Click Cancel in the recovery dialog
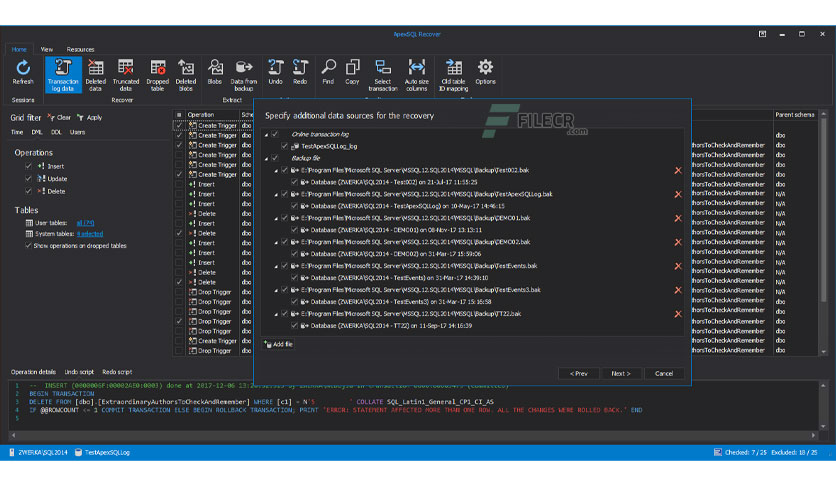The height and width of the screenshot is (484, 836). click(664, 374)
